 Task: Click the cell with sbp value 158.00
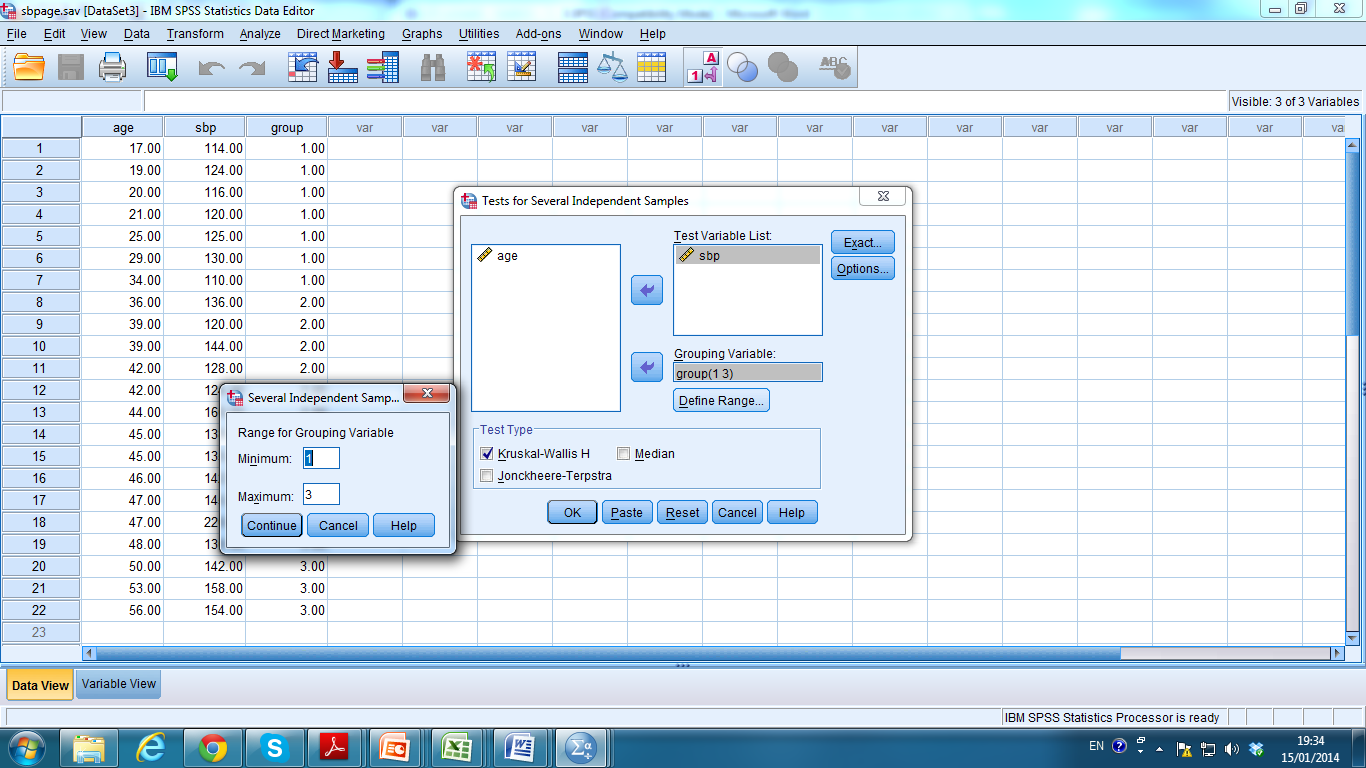[204, 588]
